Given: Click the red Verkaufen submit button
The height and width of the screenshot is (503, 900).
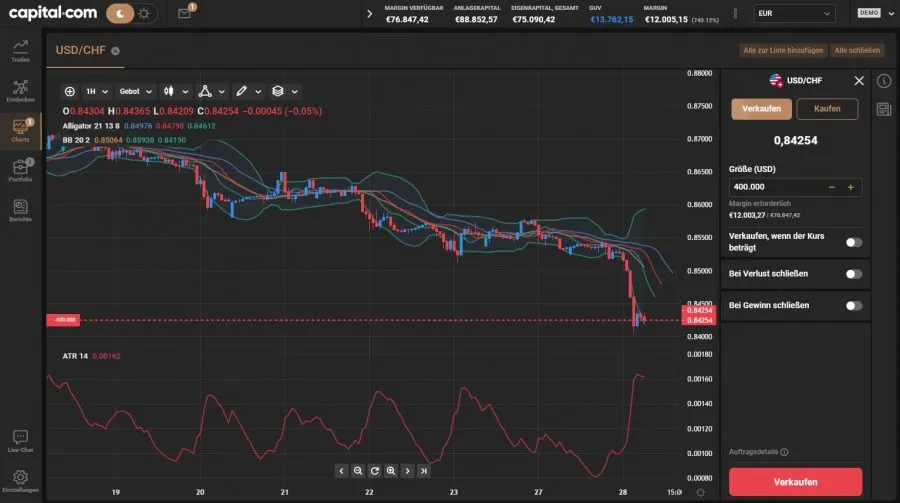Looking at the screenshot, I should pyautogui.click(x=795, y=481).
